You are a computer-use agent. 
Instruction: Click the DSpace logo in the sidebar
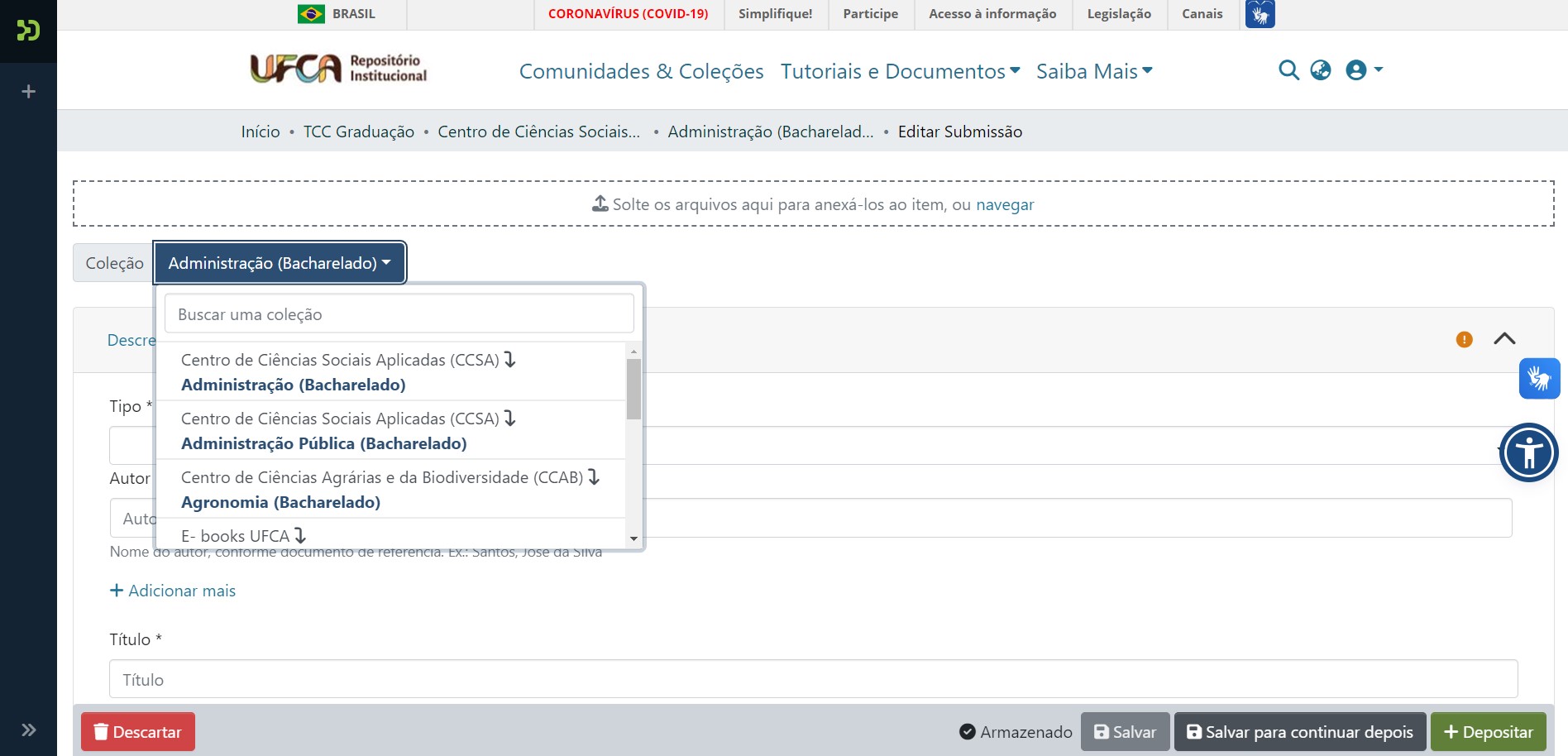click(x=27, y=31)
